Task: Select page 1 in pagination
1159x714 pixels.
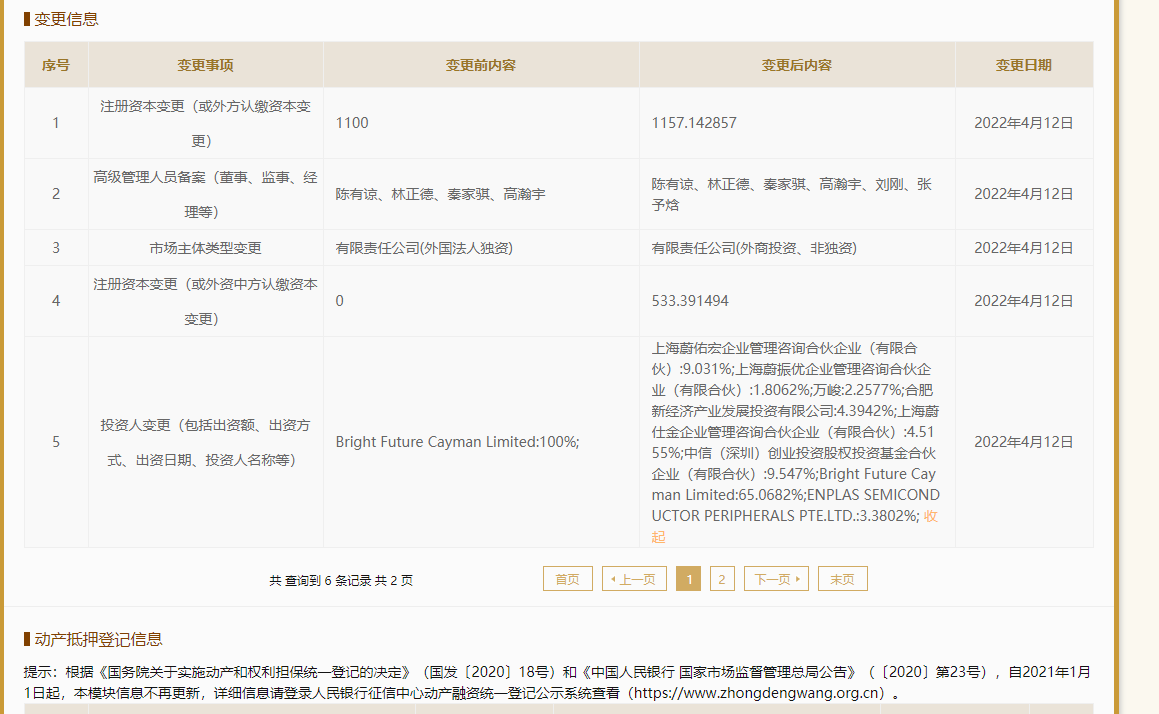Action: tap(688, 579)
